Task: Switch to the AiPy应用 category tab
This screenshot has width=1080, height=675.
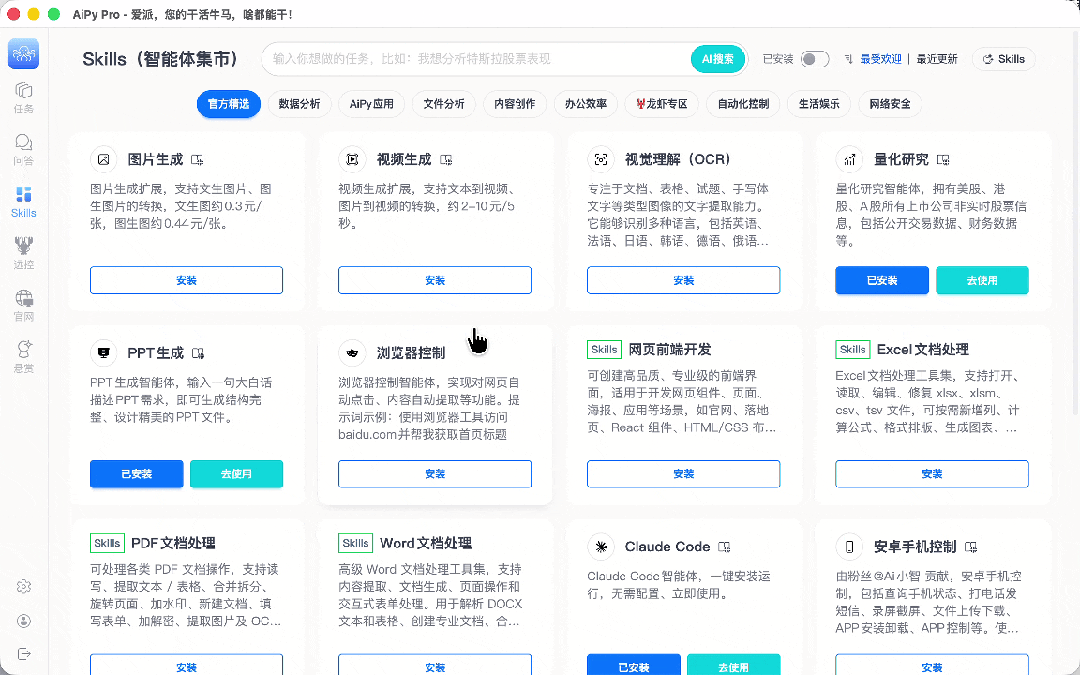Action: point(371,104)
